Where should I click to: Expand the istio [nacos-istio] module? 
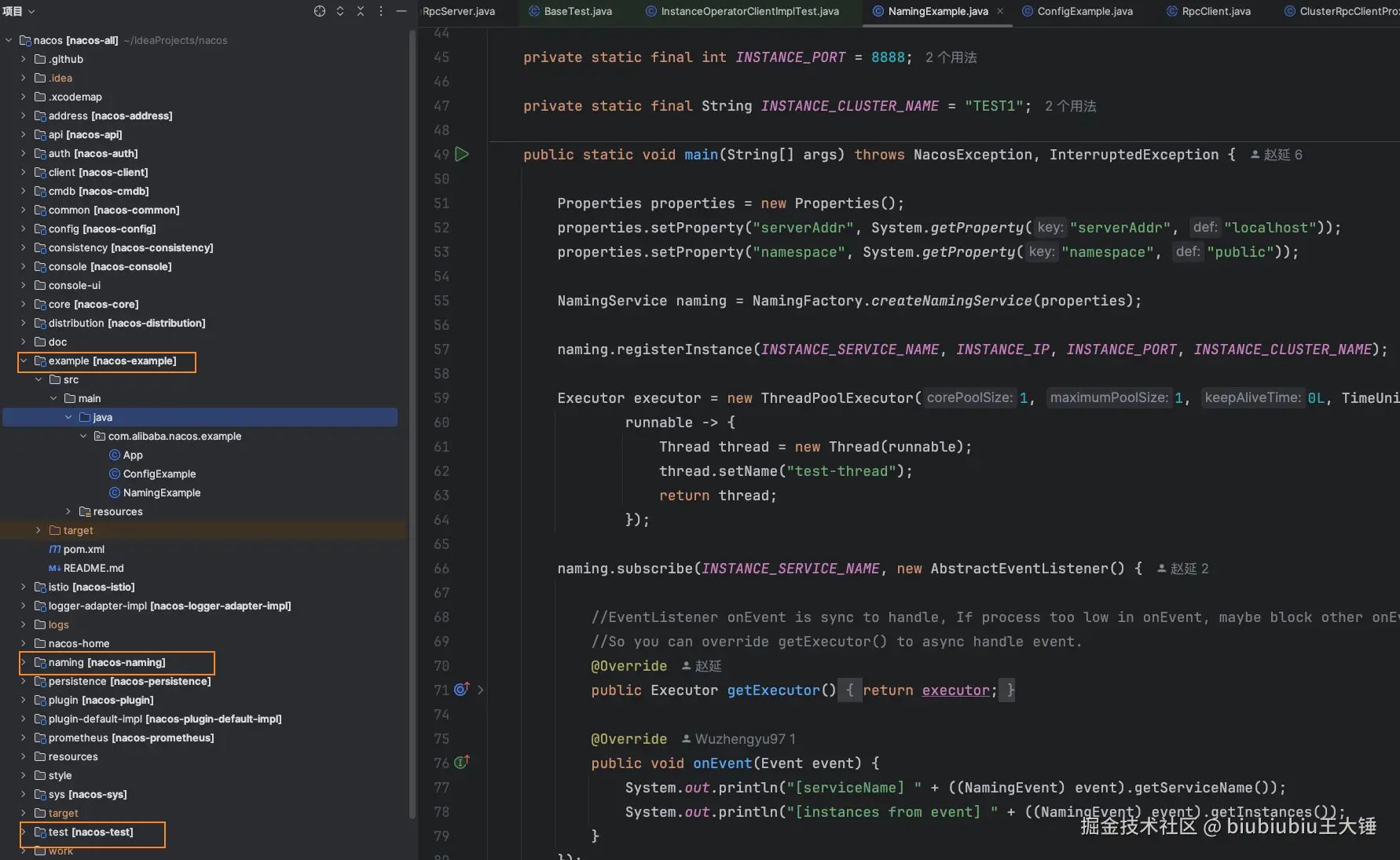[24, 587]
